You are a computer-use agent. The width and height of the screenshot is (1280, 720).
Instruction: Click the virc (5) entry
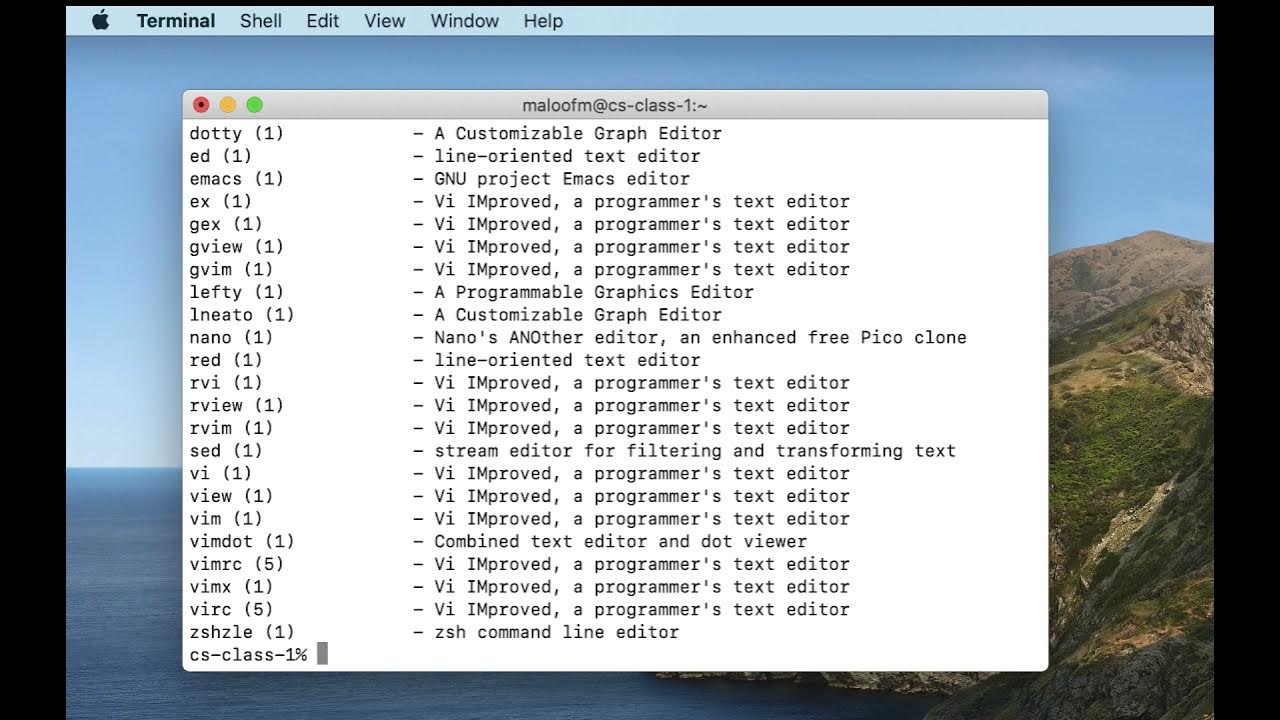(231, 609)
